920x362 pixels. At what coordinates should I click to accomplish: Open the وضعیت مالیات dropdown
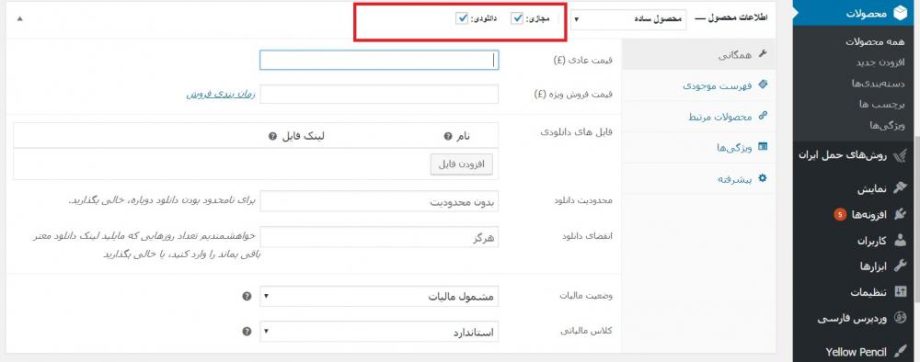pos(379,297)
